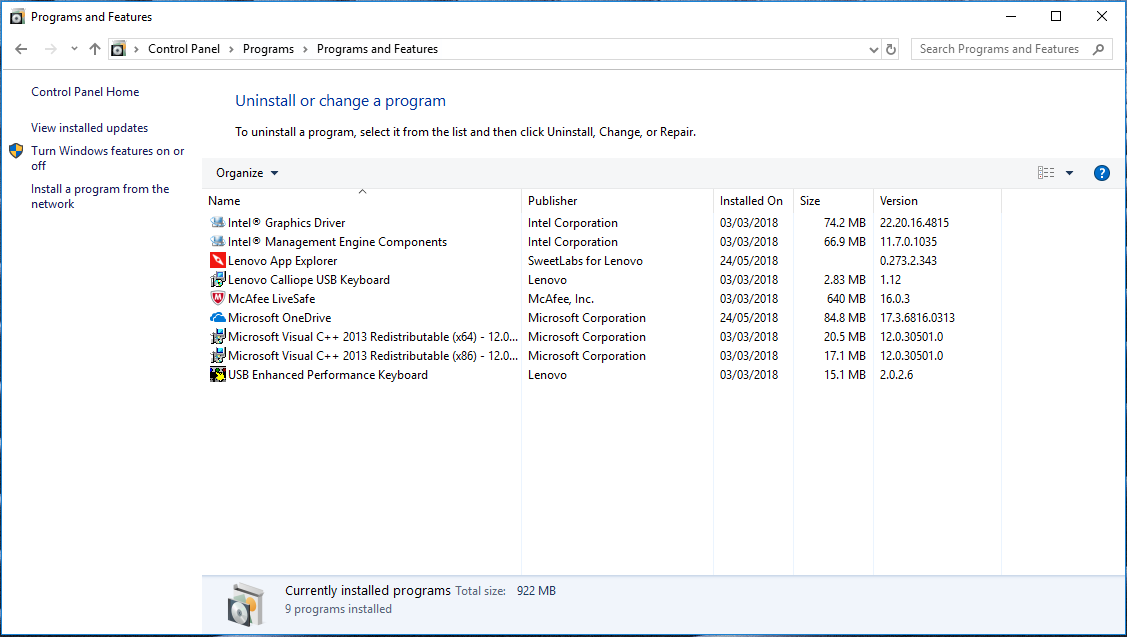The image size is (1127, 637).
Task: Click the Lenovo Calliope USB Keyboard icon
Action: coord(217,280)
